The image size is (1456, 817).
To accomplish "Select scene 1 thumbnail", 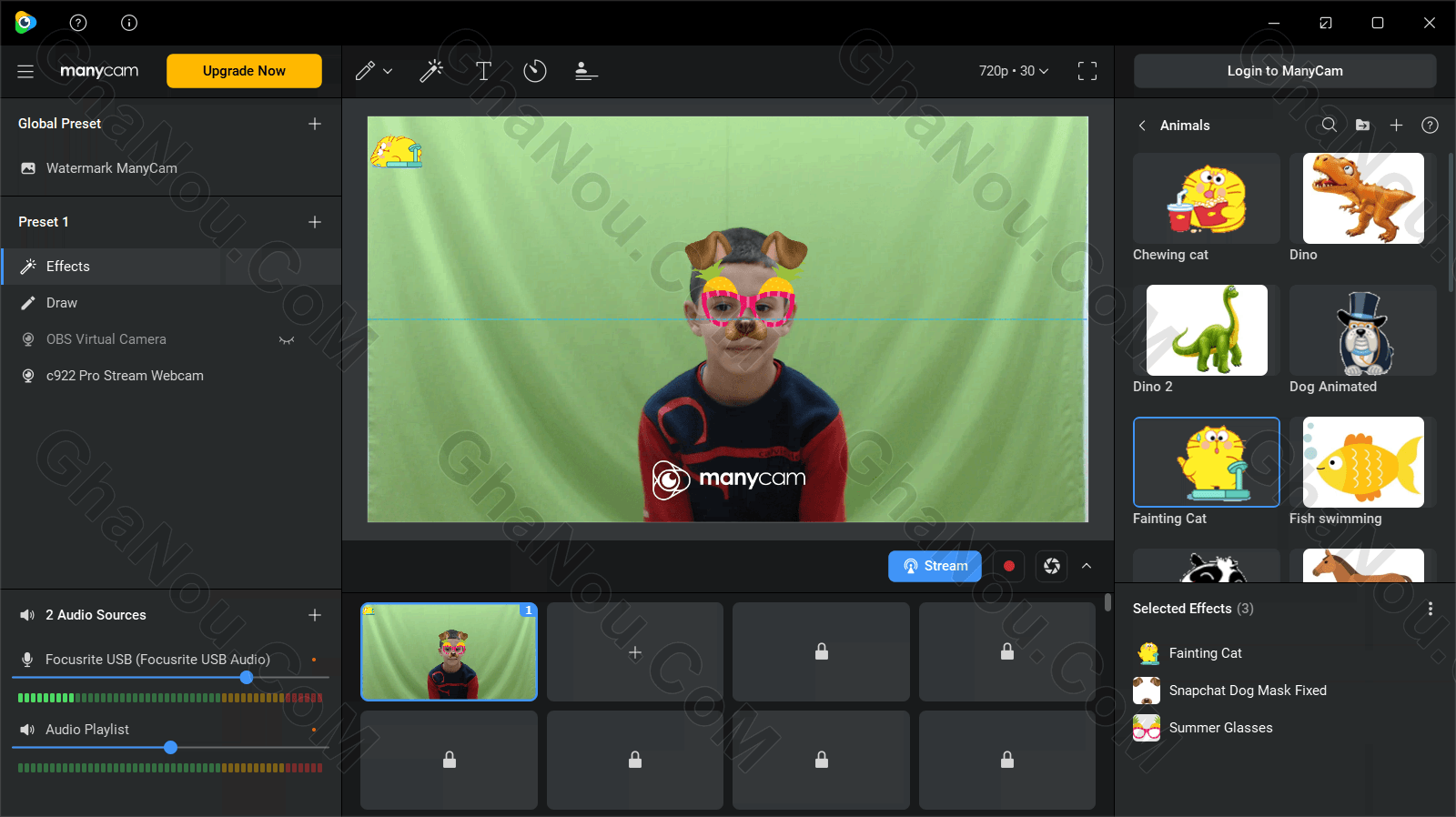I will tap(449, 651).
